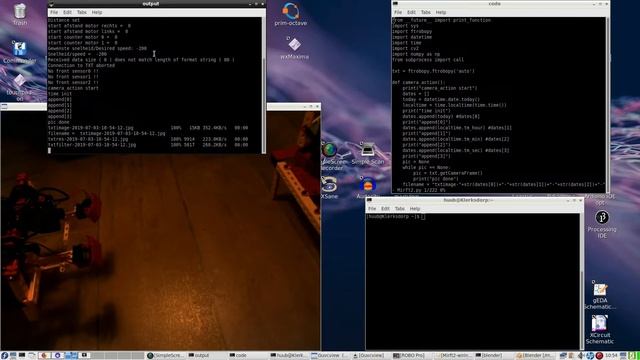Click the red record tray icon

coord(599,356)
